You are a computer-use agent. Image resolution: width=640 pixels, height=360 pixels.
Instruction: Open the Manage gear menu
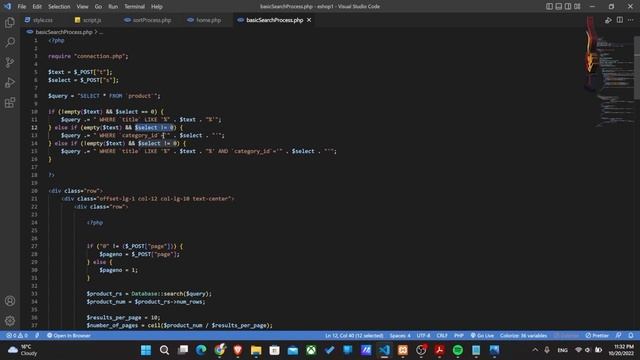tap(10, 321)
